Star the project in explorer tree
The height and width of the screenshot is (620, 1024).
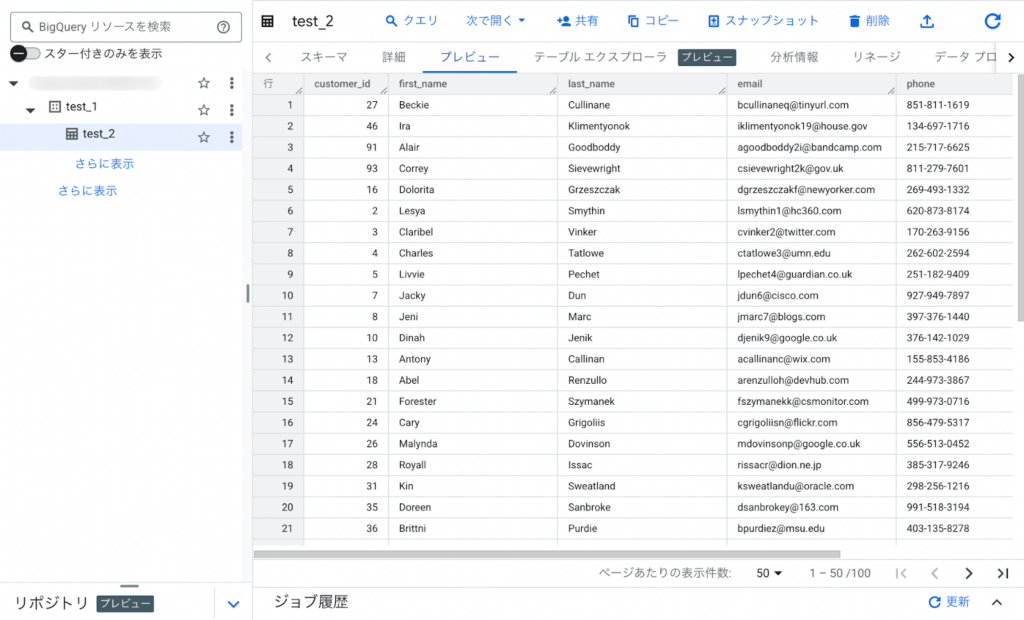click(204, 83)
